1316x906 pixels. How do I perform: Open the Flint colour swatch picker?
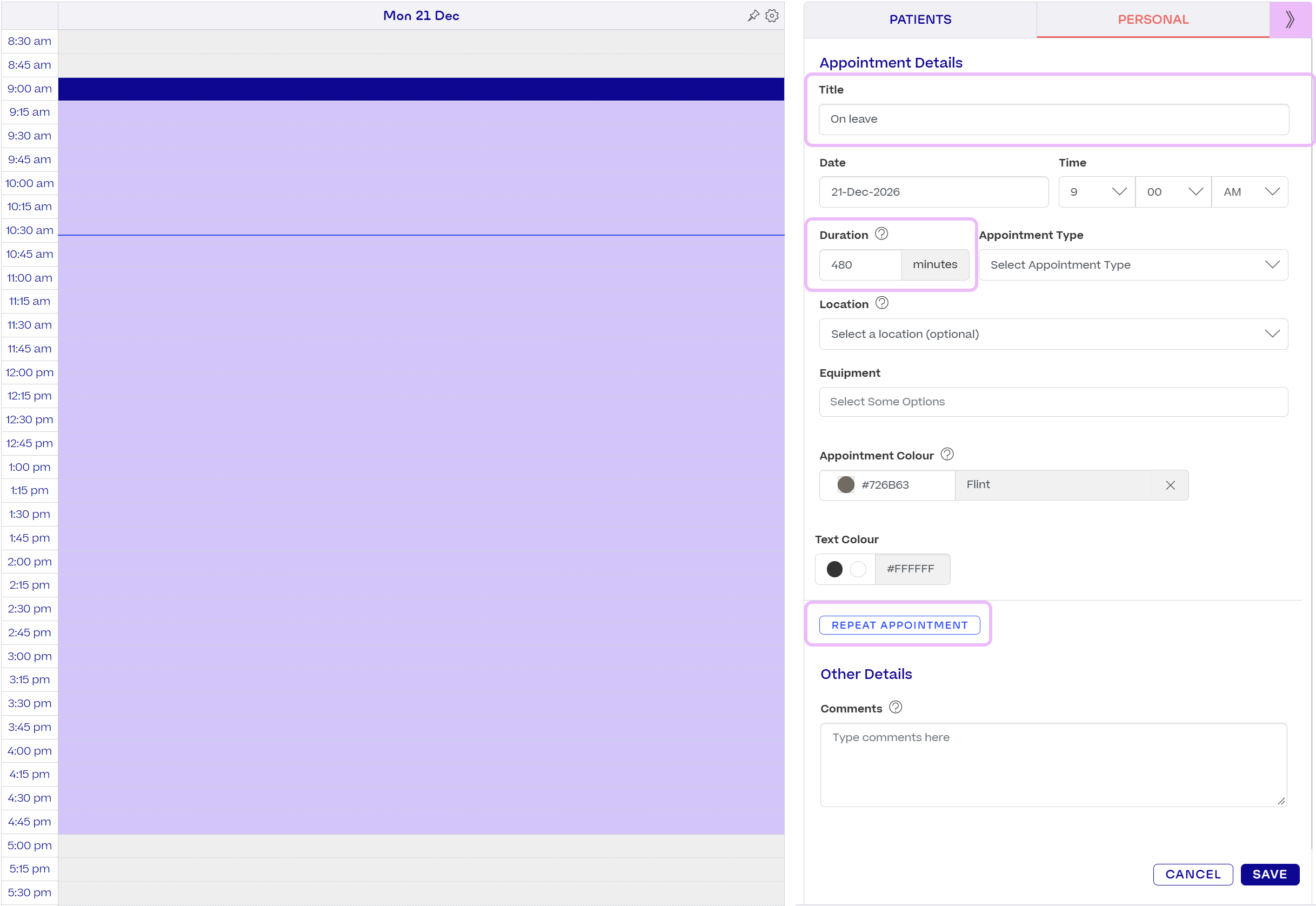click(x=846, y=485)
